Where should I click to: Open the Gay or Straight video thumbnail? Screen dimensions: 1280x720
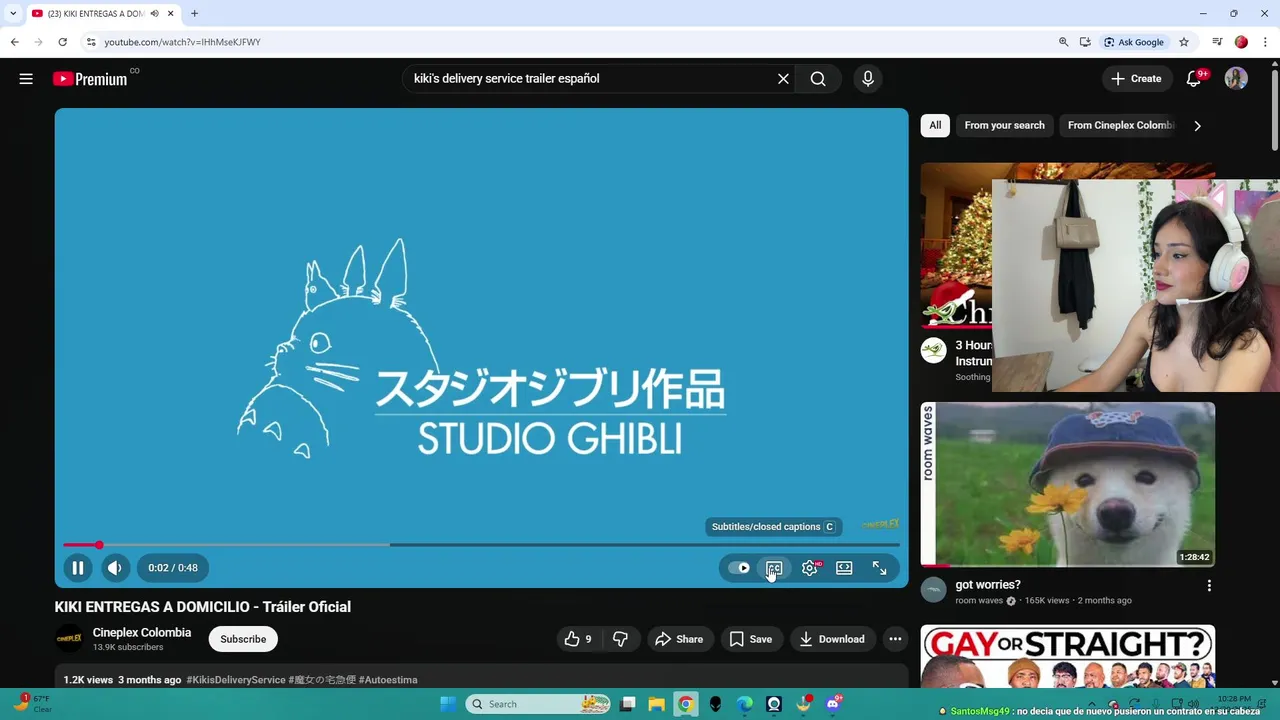tap(1068, 656)
